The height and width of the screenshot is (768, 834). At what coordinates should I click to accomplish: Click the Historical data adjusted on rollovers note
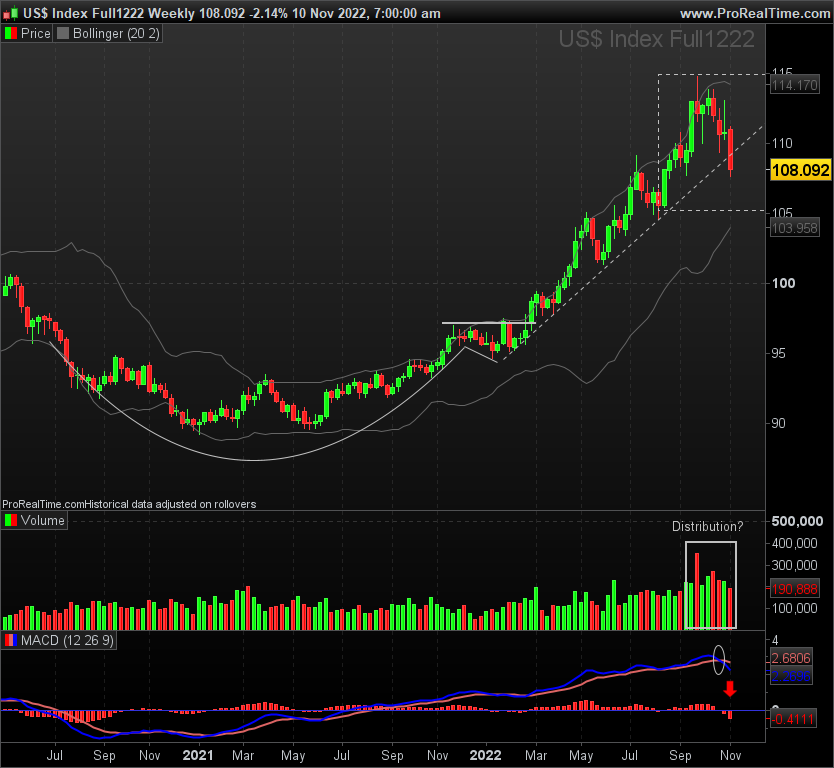(x=170, y=504)
